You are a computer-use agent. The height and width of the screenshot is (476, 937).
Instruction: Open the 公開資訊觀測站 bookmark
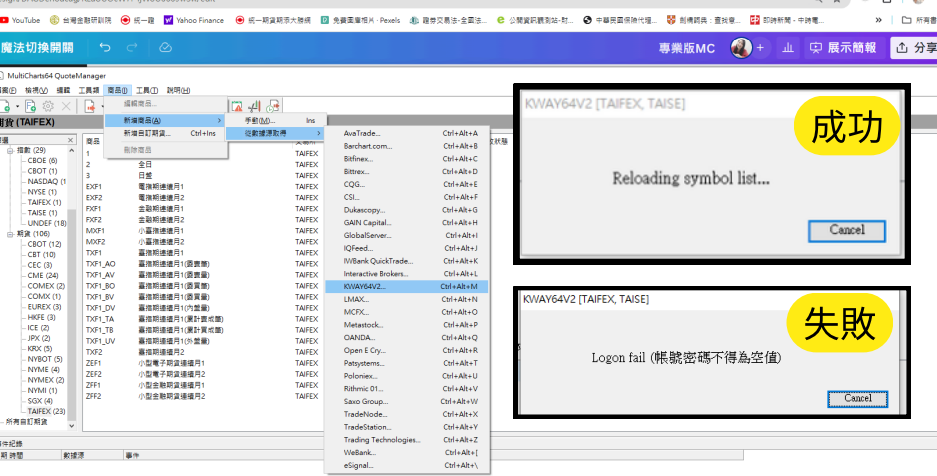(535, 20)
